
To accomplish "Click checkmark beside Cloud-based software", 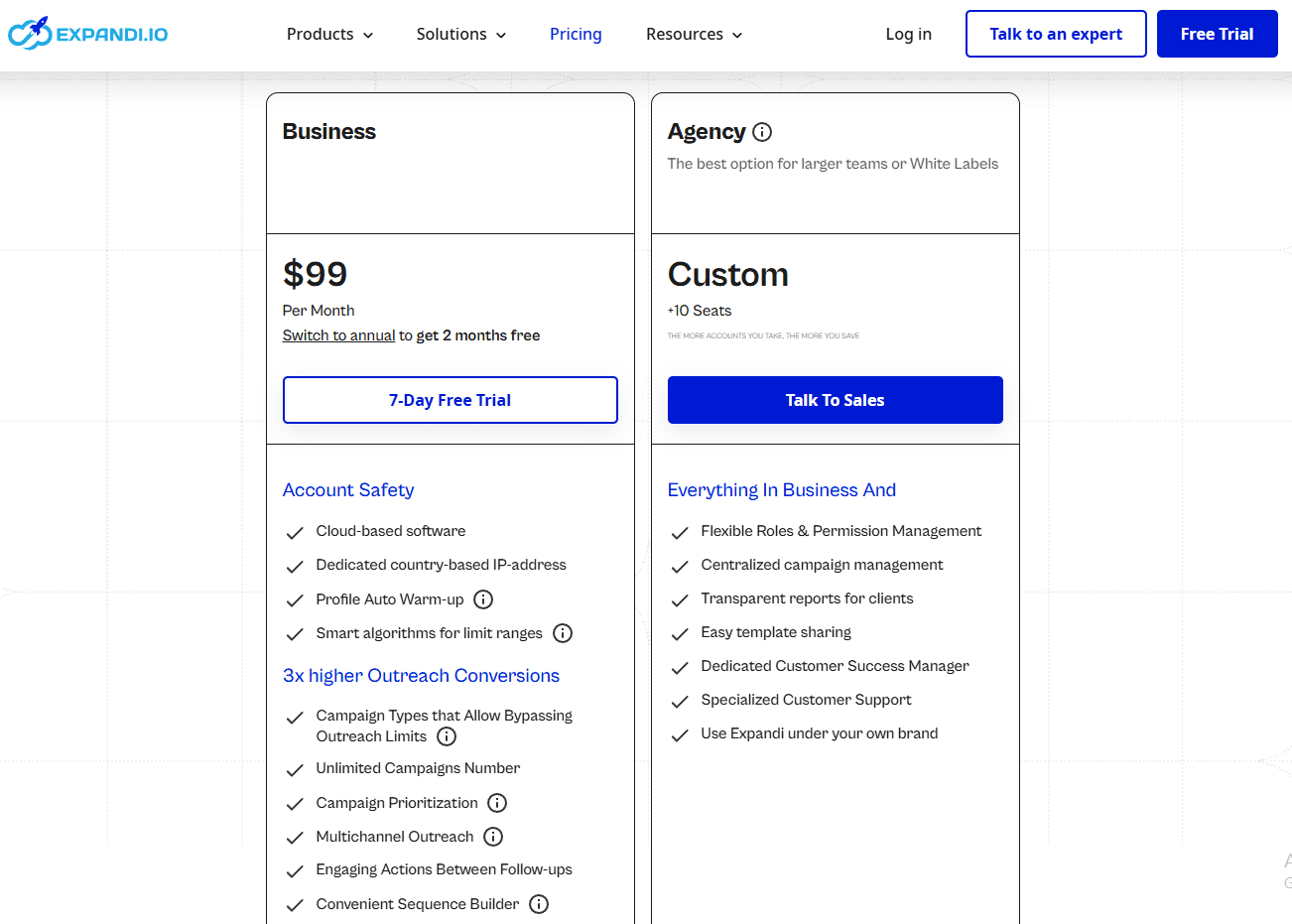I will (295, 533).
